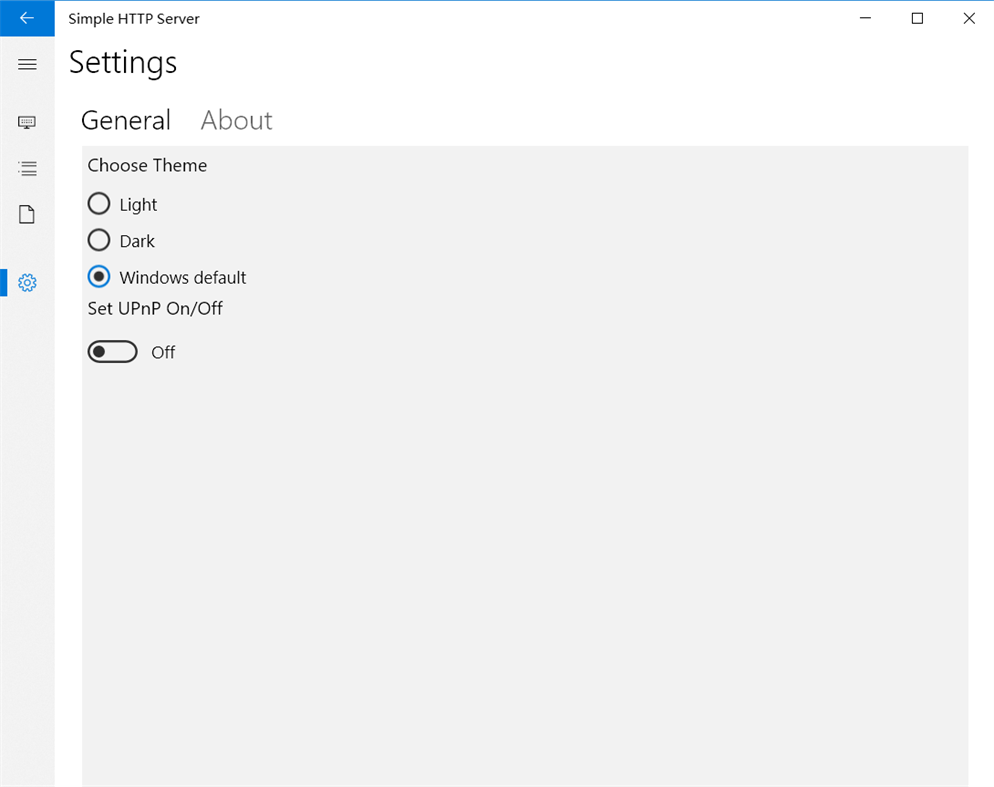Enable UPnP using the toggle switch
994x787 pixels.
pos(112,351)
